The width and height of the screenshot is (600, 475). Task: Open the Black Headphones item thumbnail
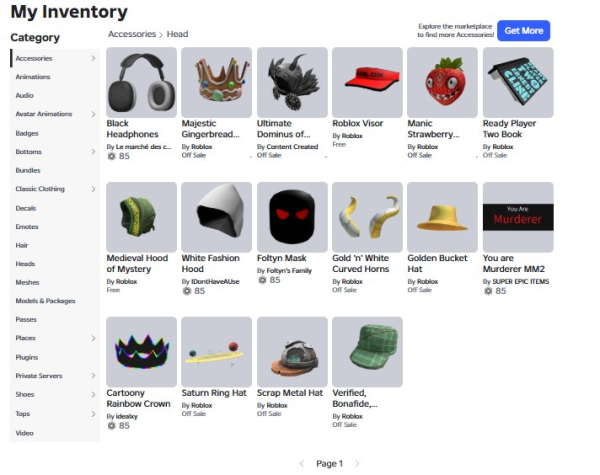[141, 82]
